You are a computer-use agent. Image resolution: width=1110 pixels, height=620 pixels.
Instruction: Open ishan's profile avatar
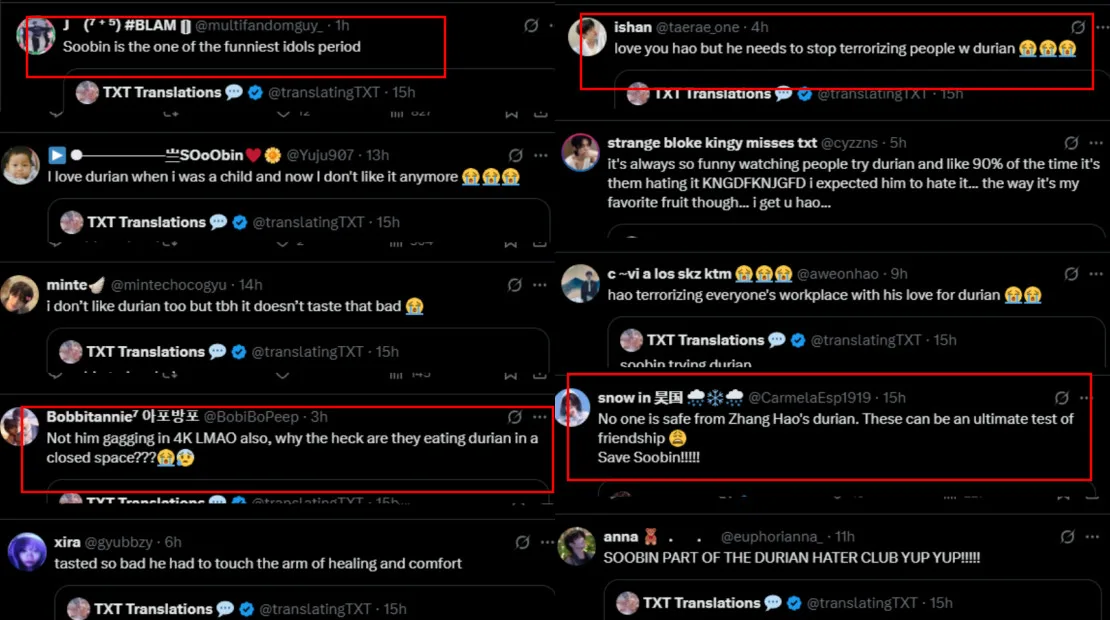click(x=587, y=37)
